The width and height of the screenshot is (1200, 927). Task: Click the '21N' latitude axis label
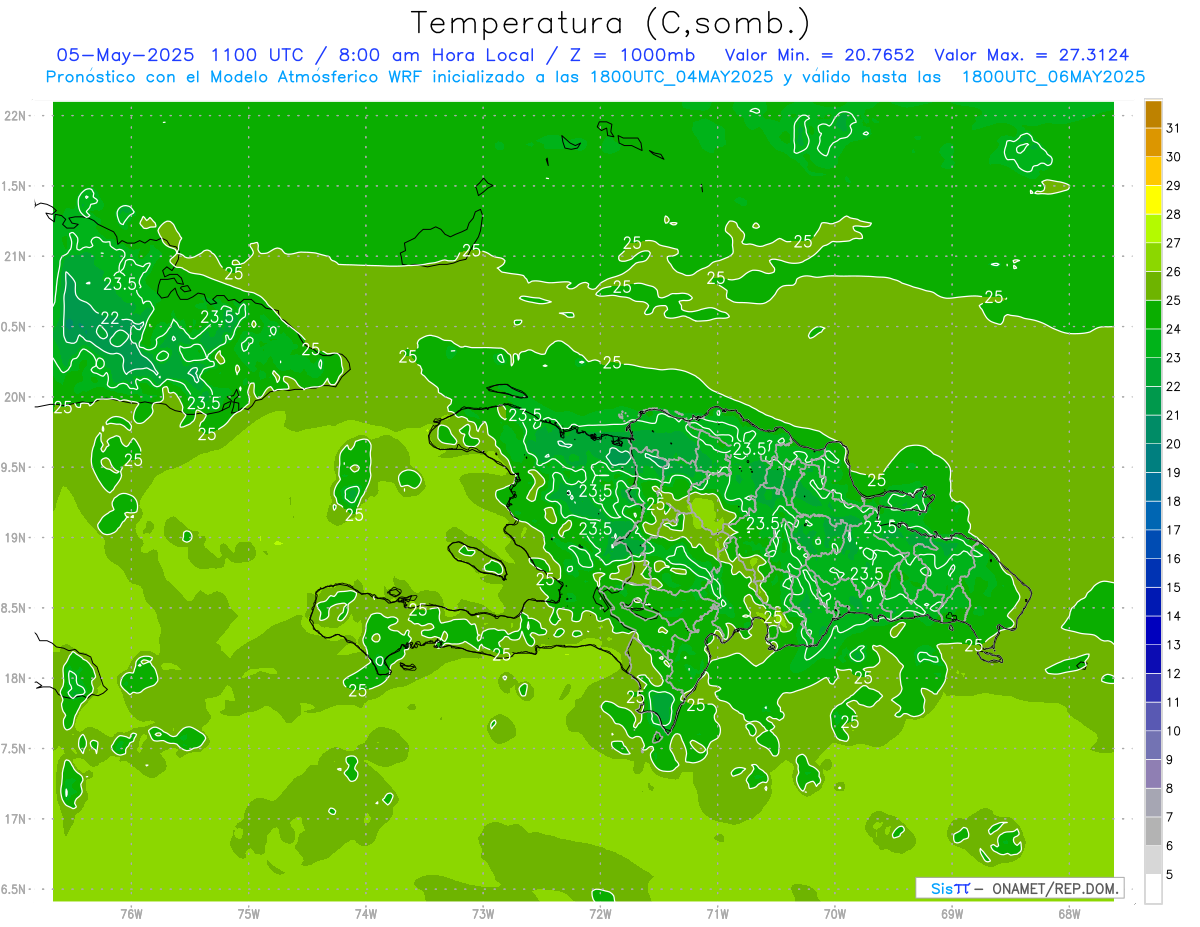[15, 257]
